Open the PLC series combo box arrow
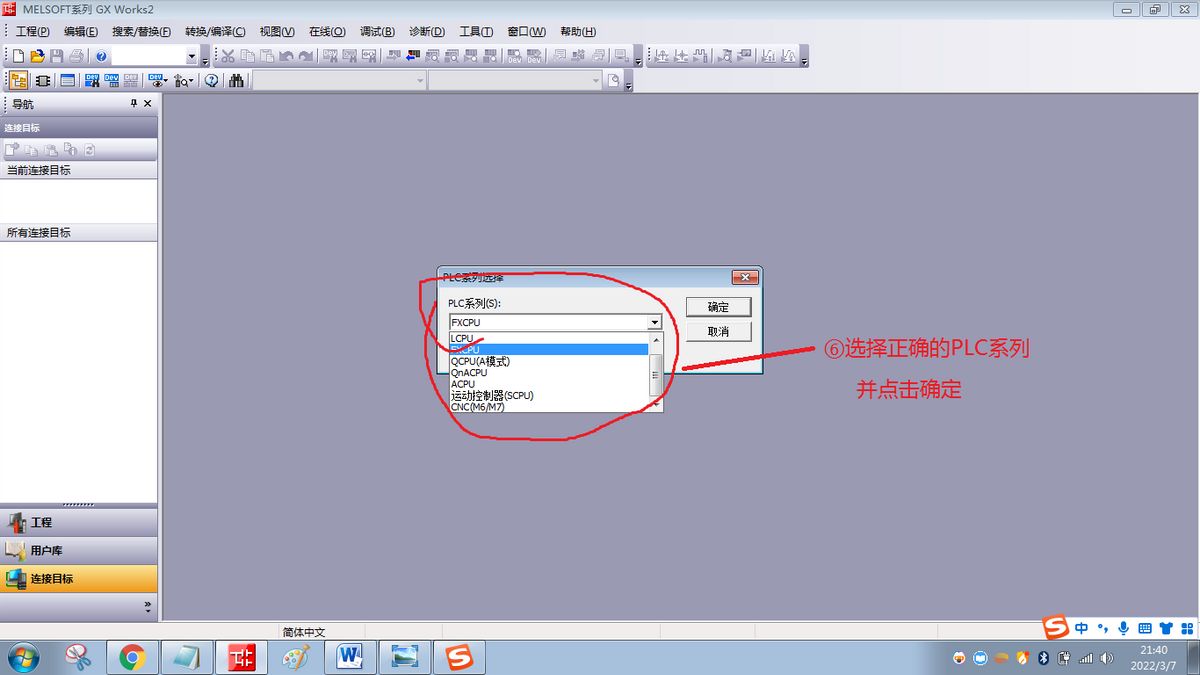Viewport: 1200px width, 675px height. (x=654, y=322)
